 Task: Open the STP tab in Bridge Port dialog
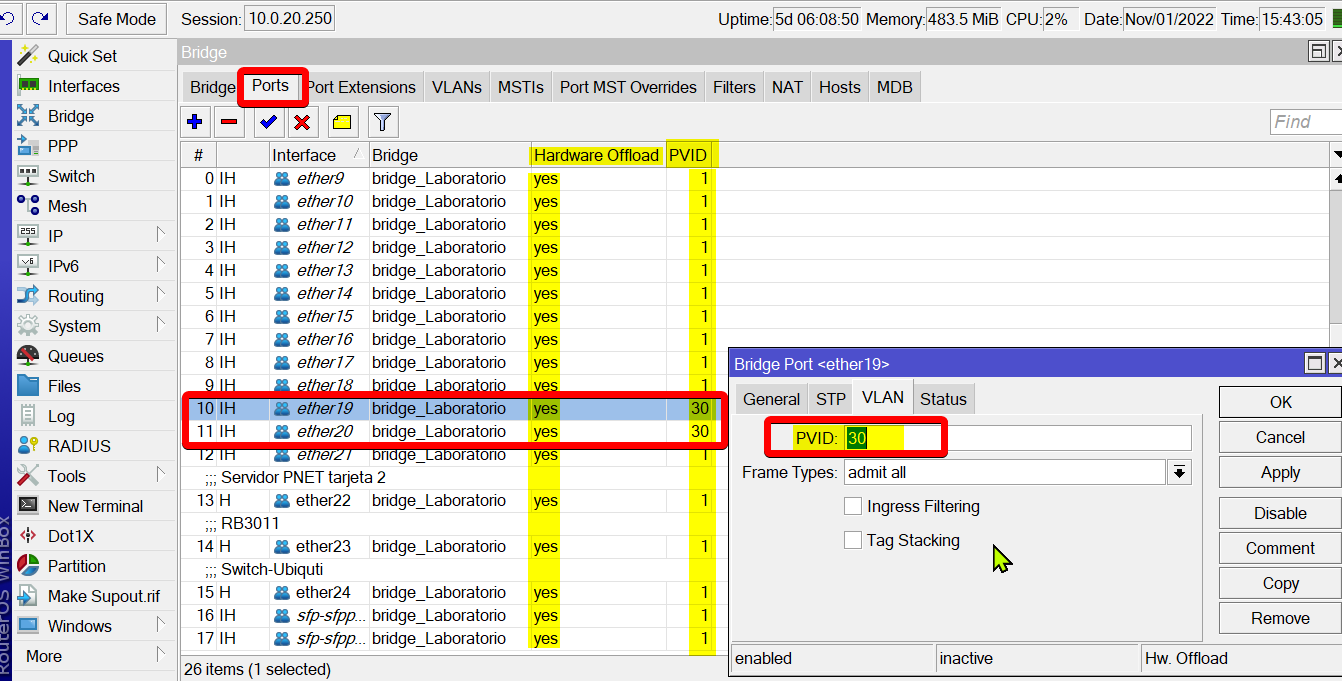click(830, 399)
